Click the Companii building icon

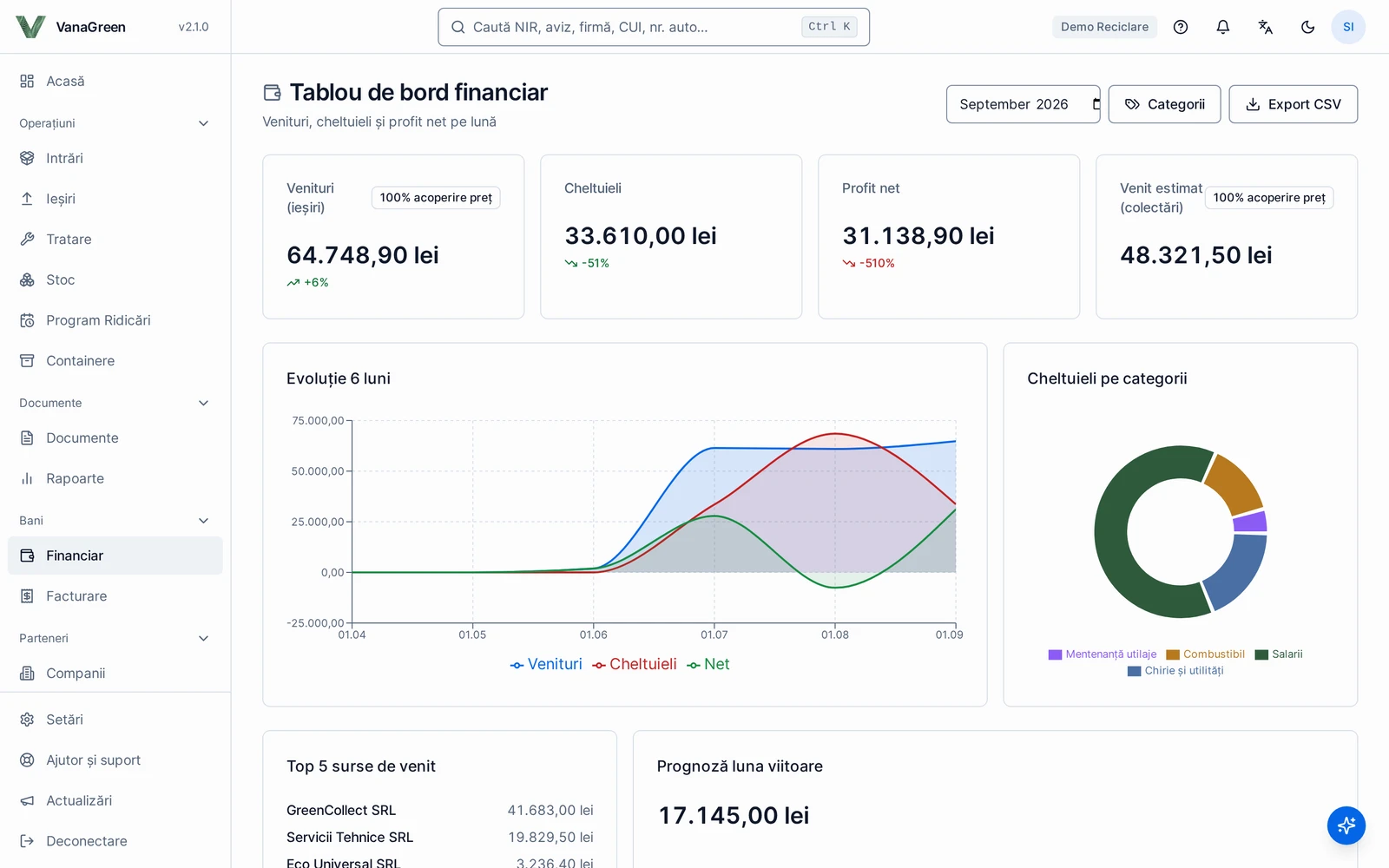[27, 674]
